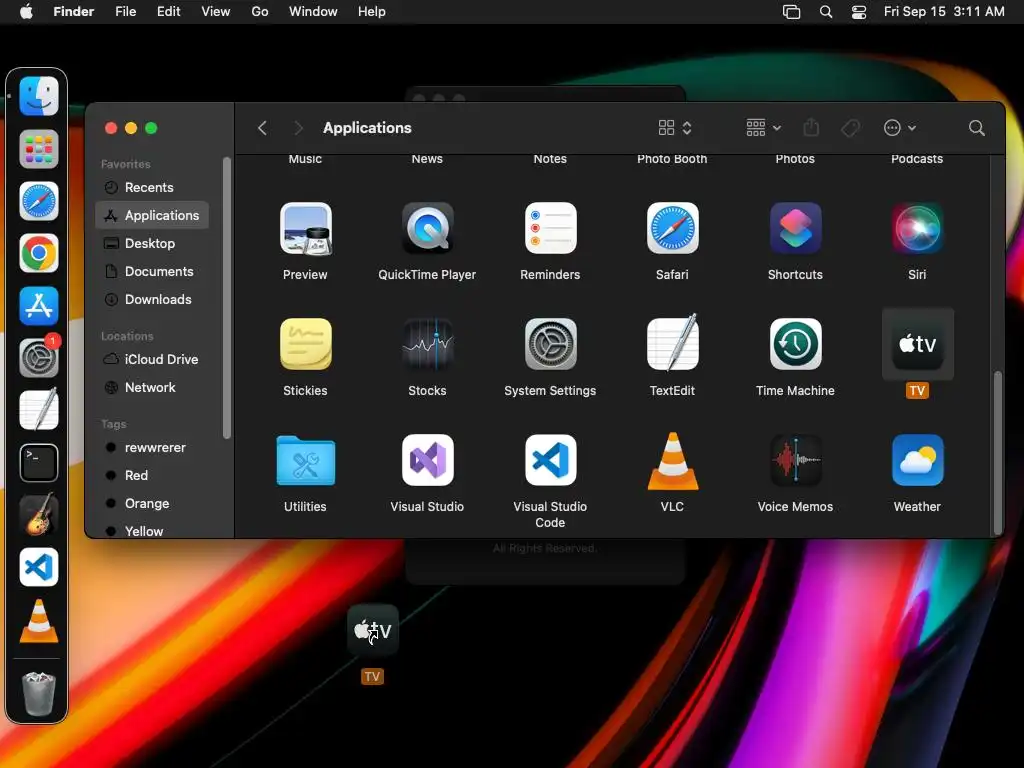Viewport: 1024px width, 768px height.
Task: Select the Visual Studio app icon
Action: click(x=428, y=460)
